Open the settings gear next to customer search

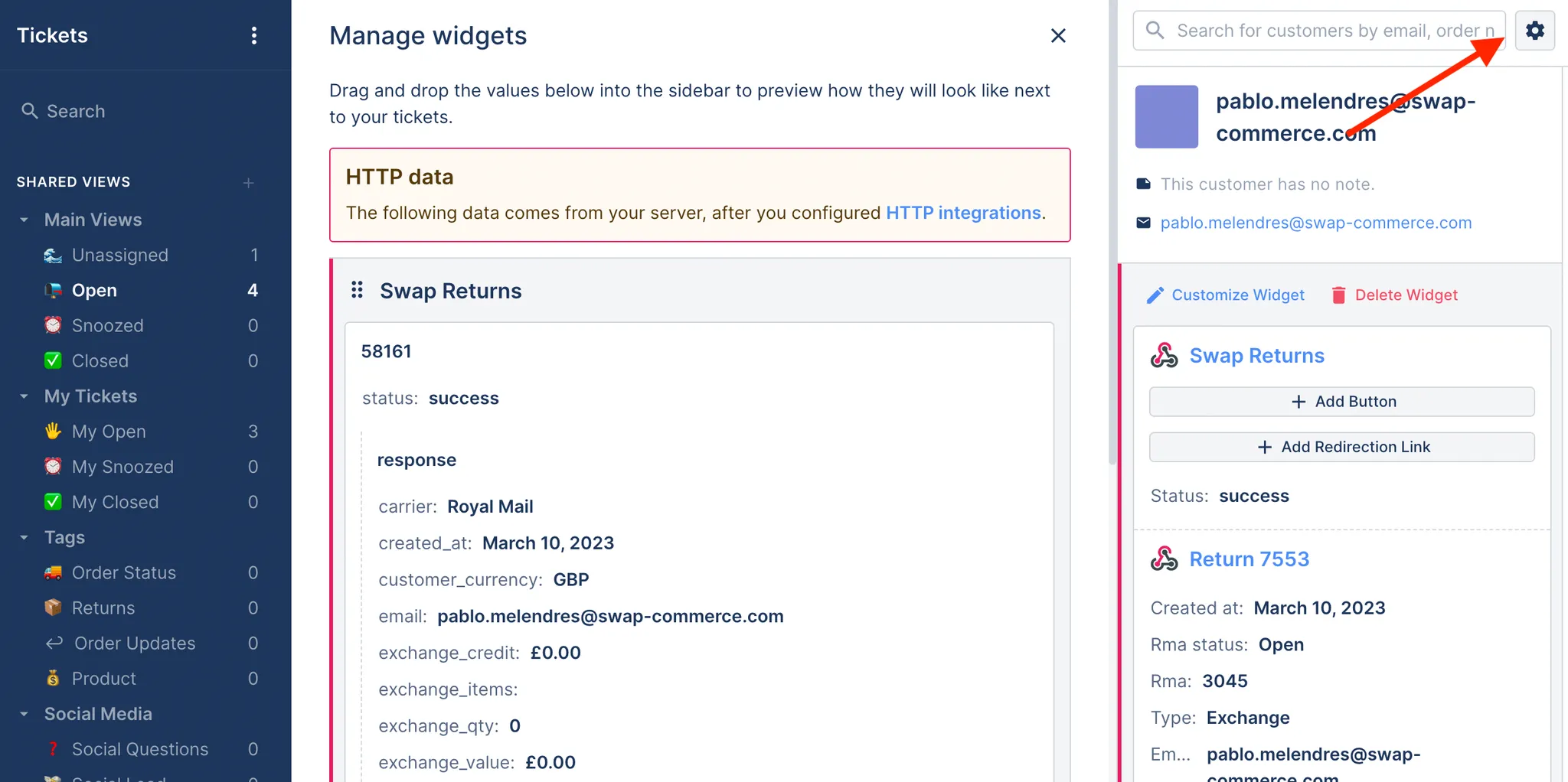click(1534, 31)
